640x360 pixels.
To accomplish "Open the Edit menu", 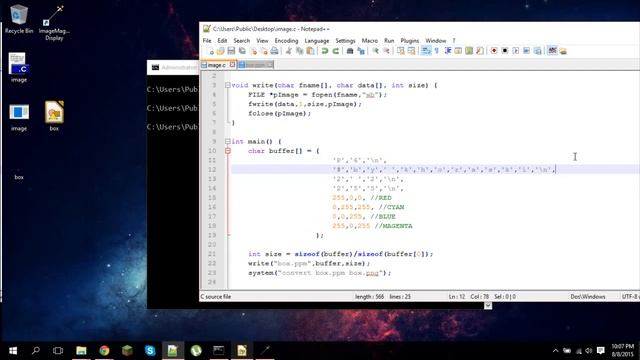I will pos(222,41).
